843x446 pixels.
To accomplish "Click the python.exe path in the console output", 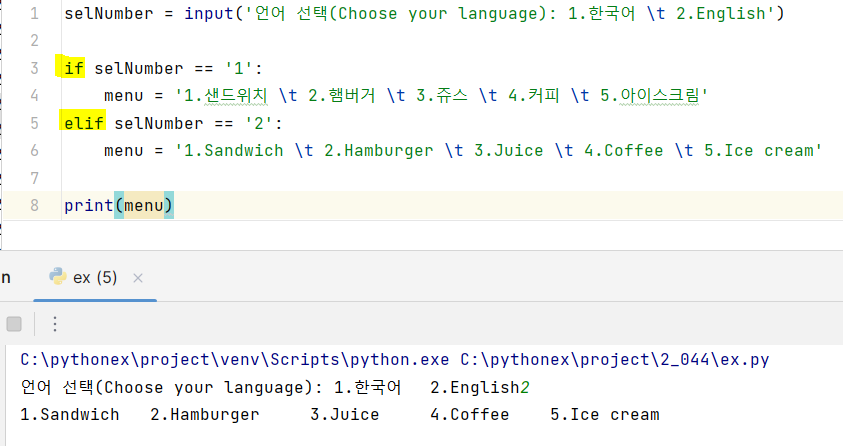I will click(235, 359).
